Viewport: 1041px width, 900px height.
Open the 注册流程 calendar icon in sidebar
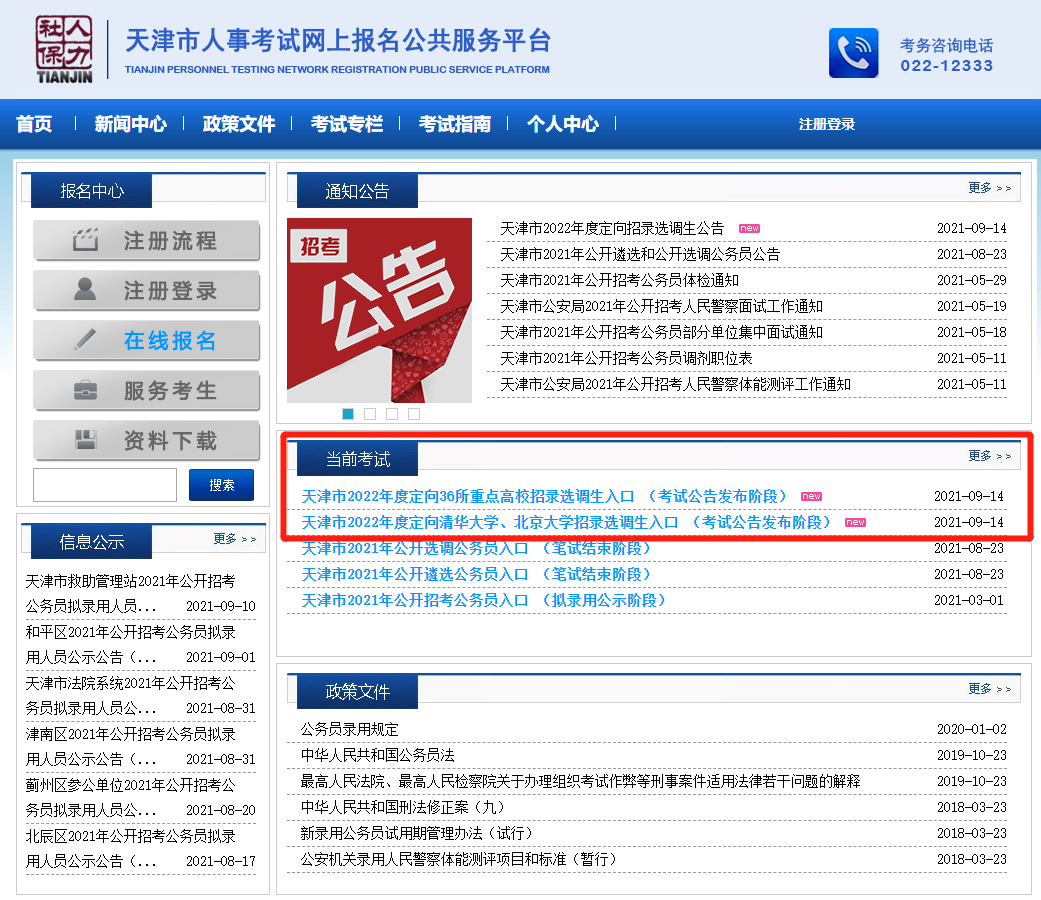pyautogui.click(x=88, y=241)
